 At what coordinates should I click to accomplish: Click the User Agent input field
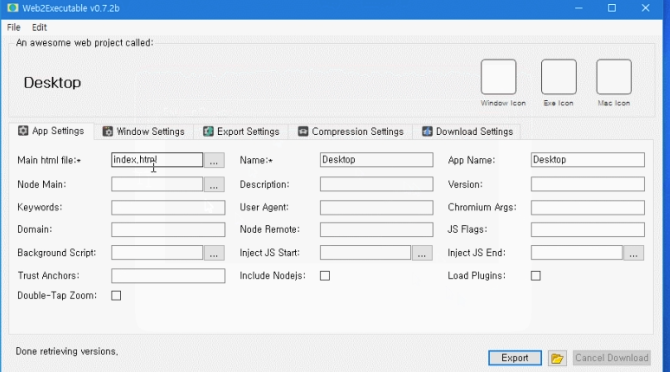pos(376,207)
